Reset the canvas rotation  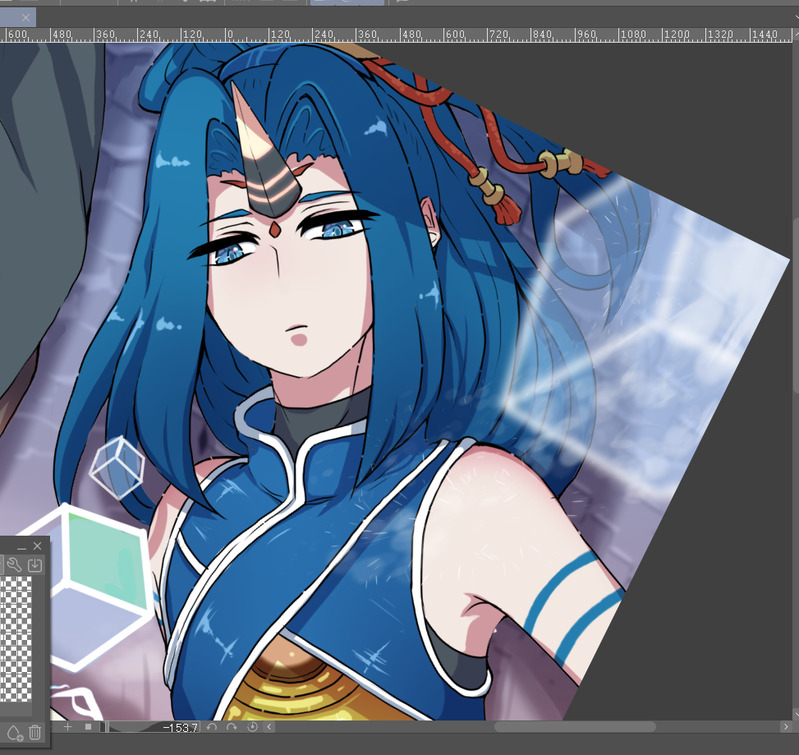click(252, 727)
